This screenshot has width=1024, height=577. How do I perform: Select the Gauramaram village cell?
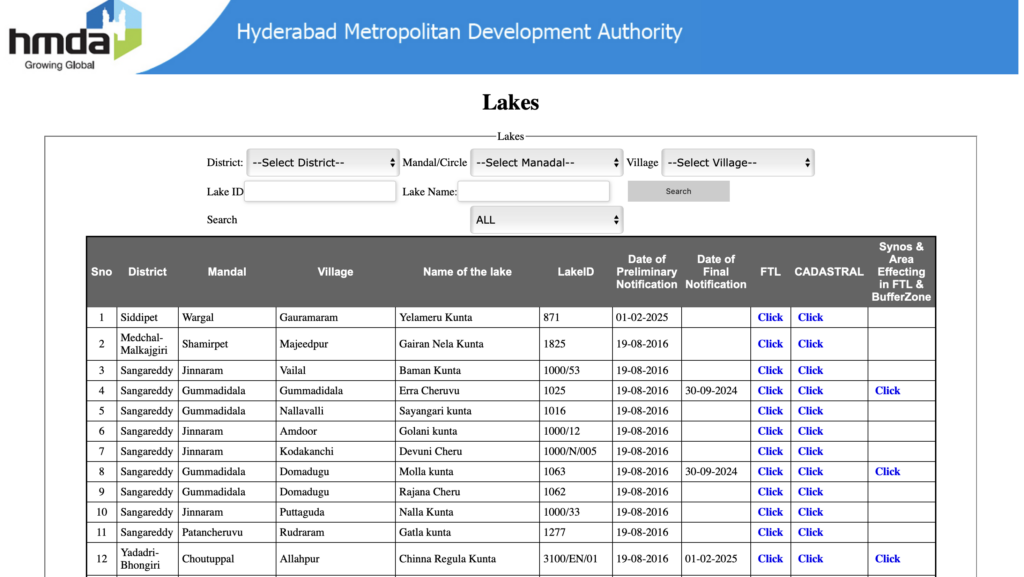(335, 317)
